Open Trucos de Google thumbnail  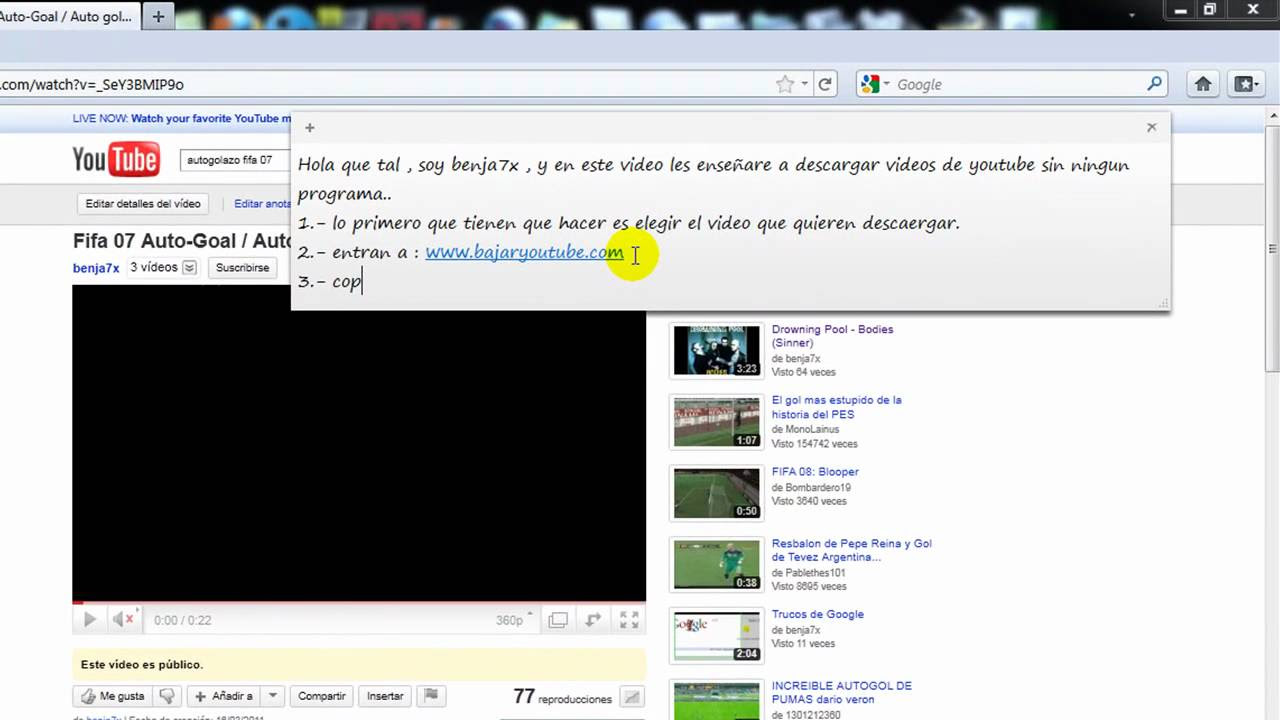point(716,636)
